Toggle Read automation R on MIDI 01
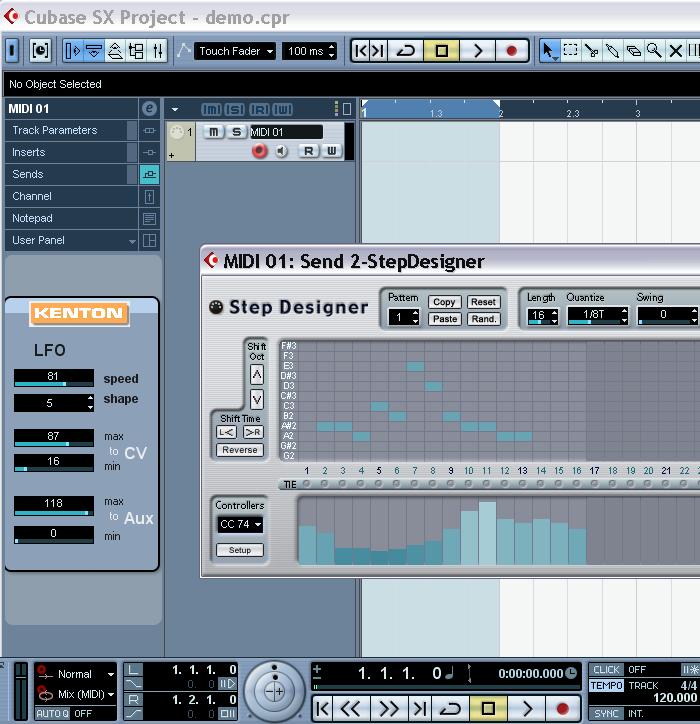The width and height of the screenshot is (700, 724). (x=308, y=151)
